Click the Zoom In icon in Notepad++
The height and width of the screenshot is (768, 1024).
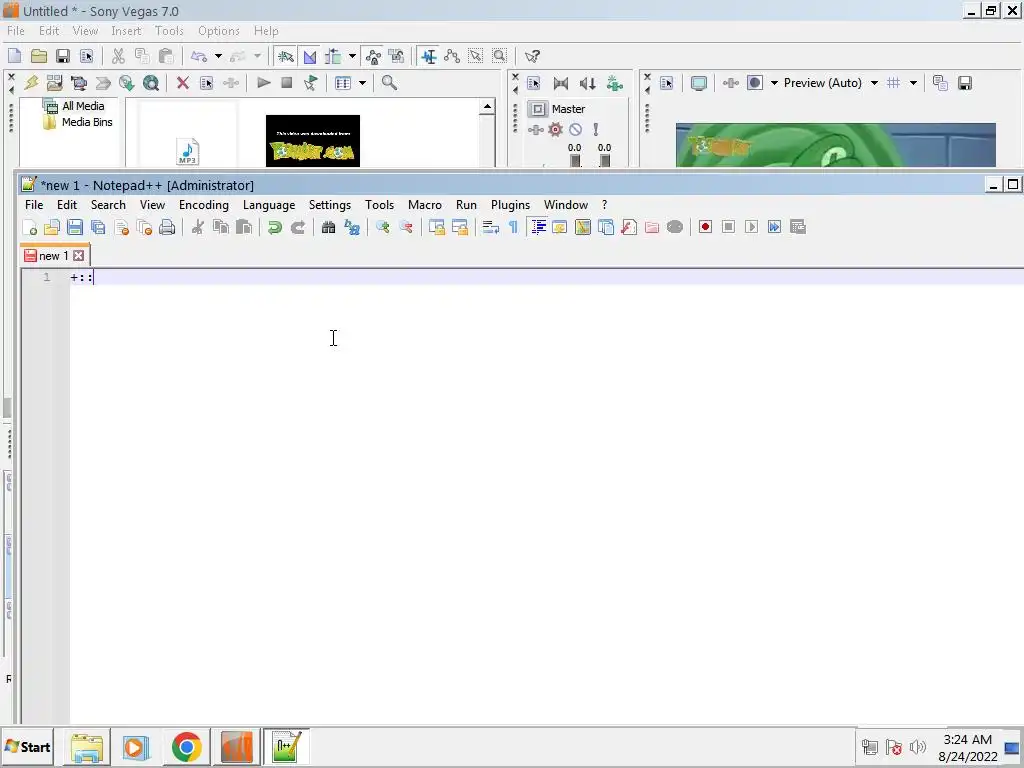click(x=383, y=227)
